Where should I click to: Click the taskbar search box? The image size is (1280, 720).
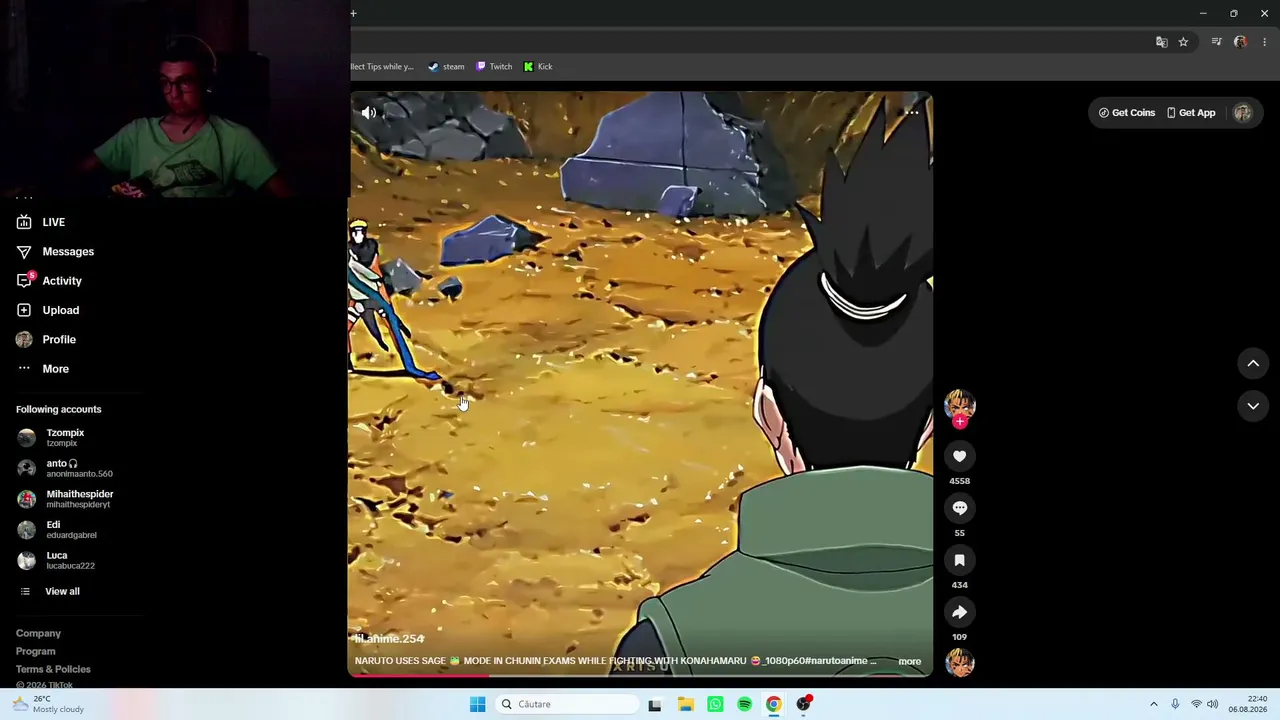tap(567, 704)
